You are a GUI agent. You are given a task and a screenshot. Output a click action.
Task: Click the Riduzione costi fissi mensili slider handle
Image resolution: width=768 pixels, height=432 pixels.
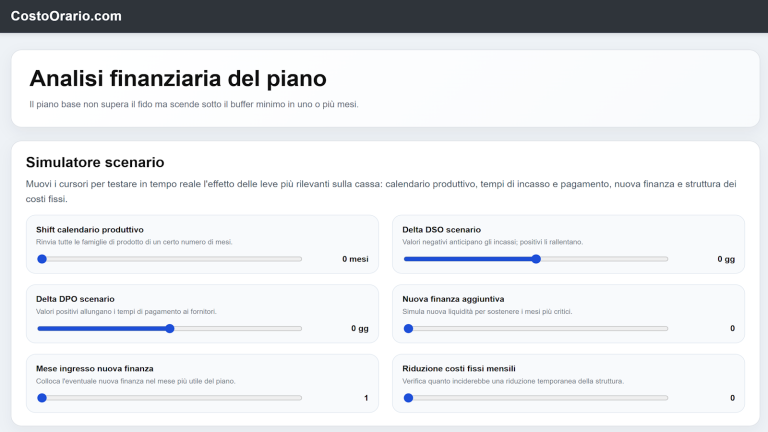click(408, 398)
